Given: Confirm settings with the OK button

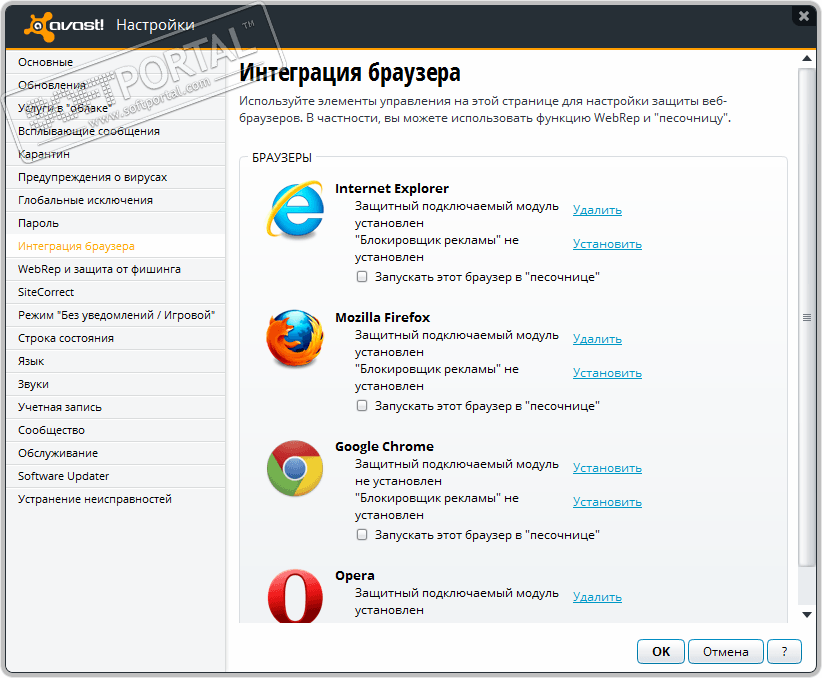Looking at the screenshot, I should click(661, 652).
